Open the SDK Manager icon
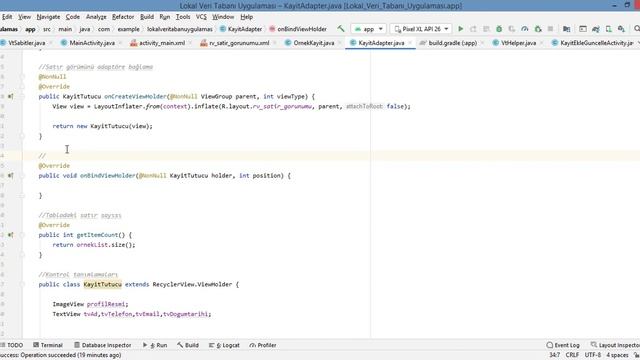The image size is (640, 360). [x=621, y=29]
